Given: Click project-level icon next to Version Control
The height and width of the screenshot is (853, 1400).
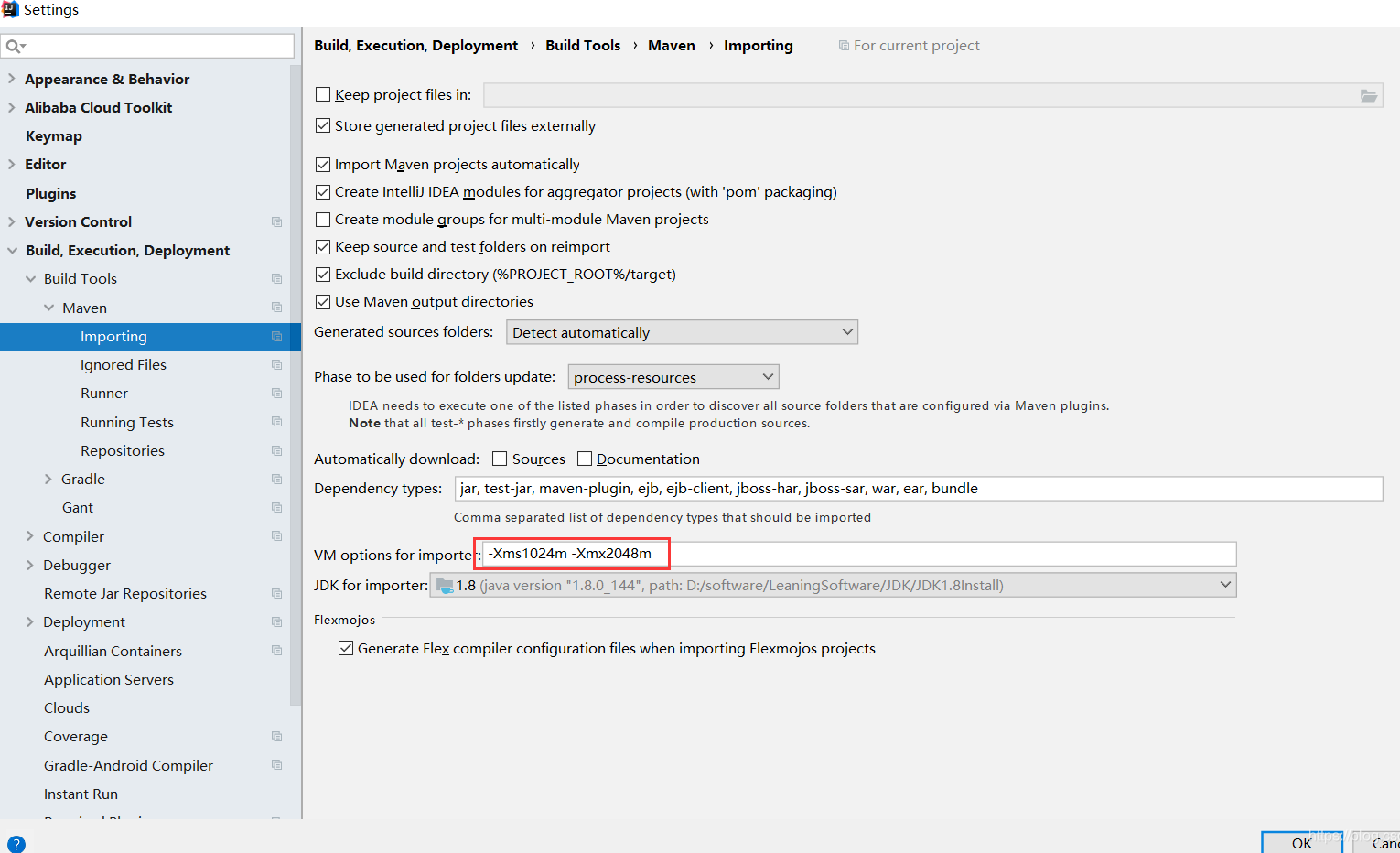Looking at the screenshot, I should [x=276, y=222].
